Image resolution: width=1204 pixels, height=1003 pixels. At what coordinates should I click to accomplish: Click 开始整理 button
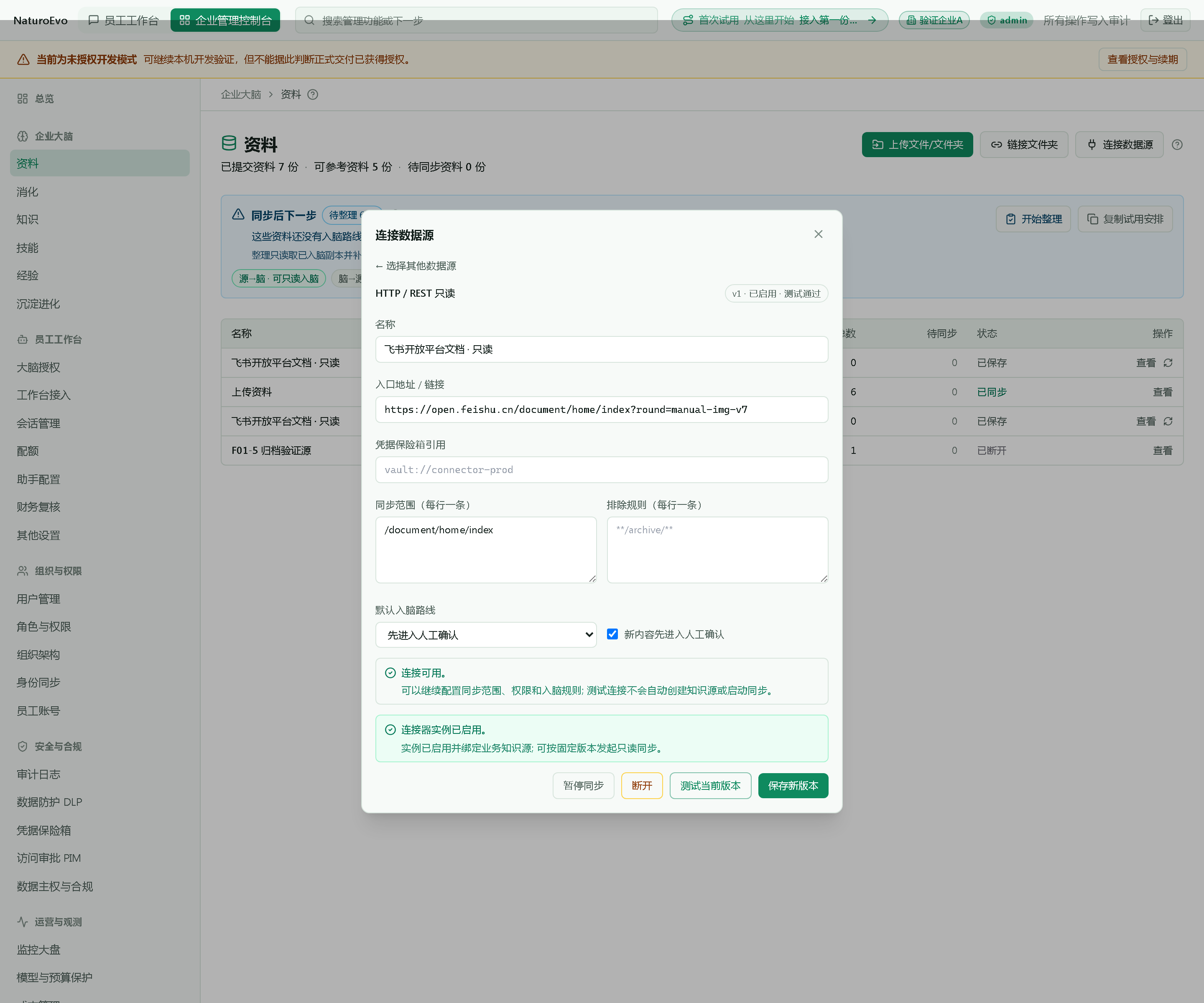point(1033,219)
